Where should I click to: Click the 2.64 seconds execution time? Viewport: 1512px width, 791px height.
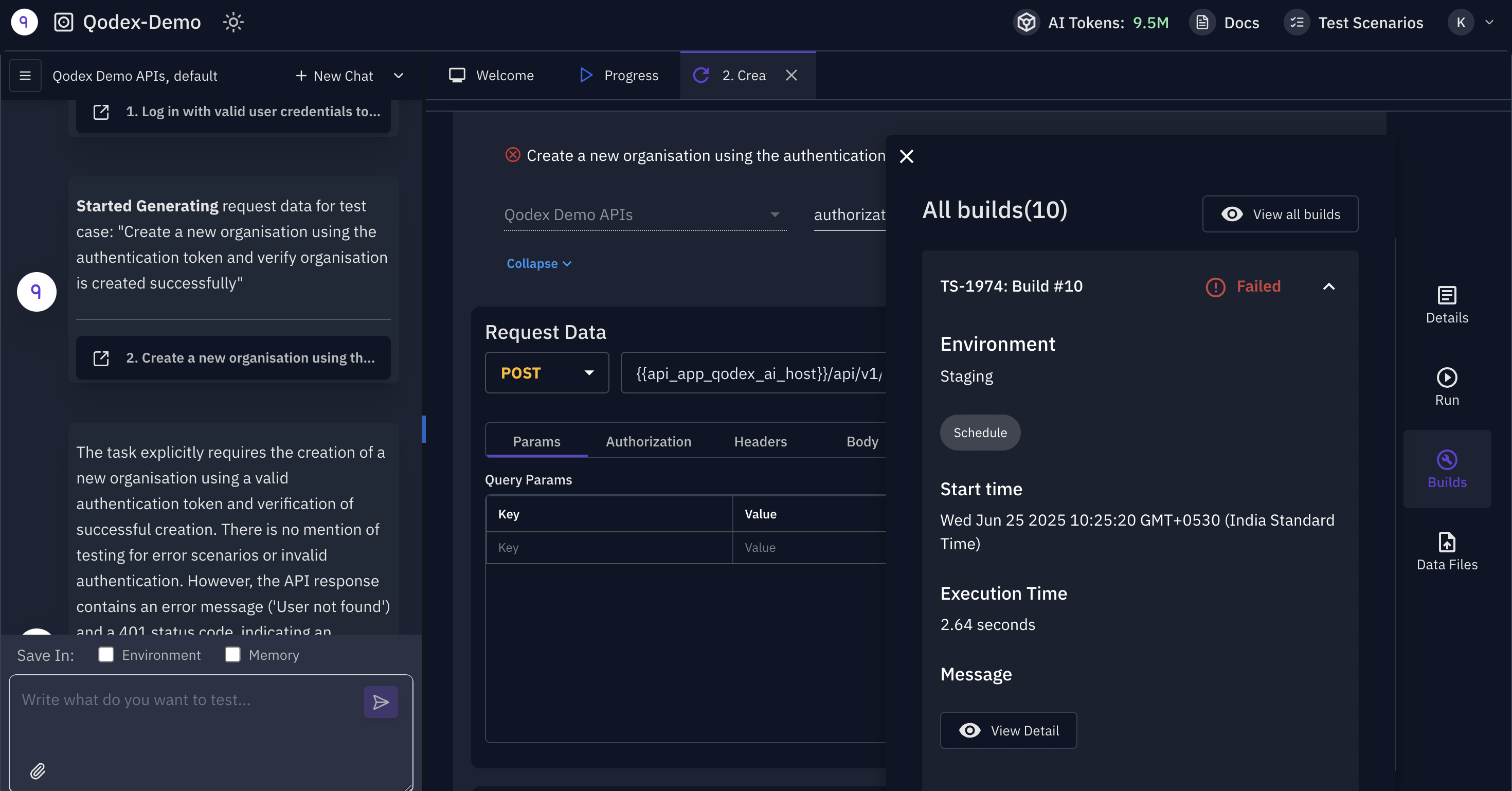[x=987, y=624]
